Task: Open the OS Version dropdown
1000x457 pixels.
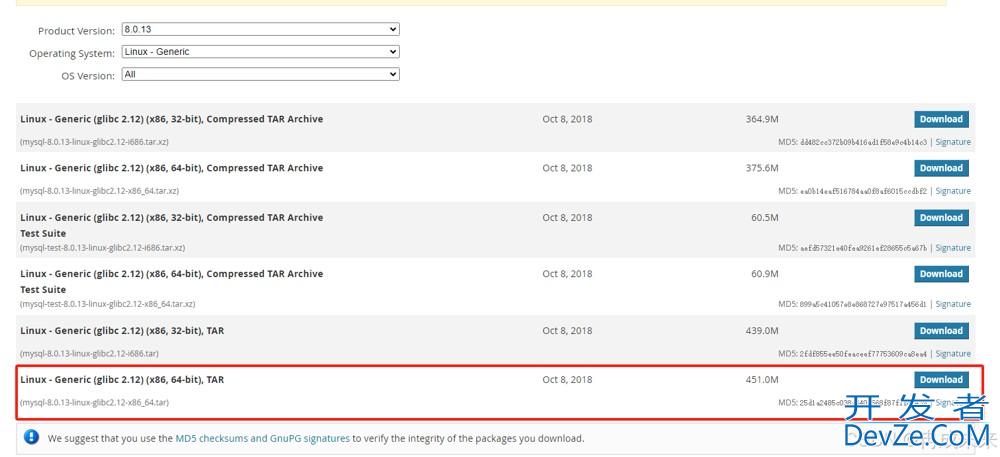Action: coord(260,74)
